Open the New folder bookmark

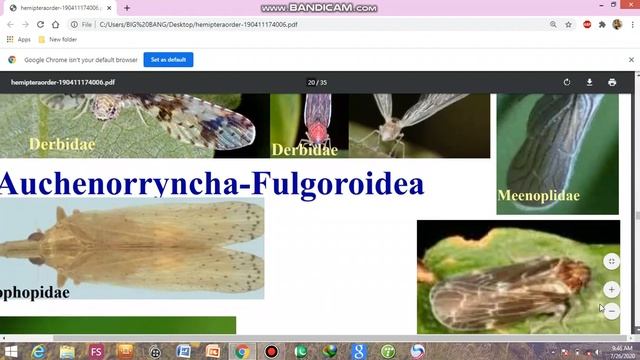[58, 40]
